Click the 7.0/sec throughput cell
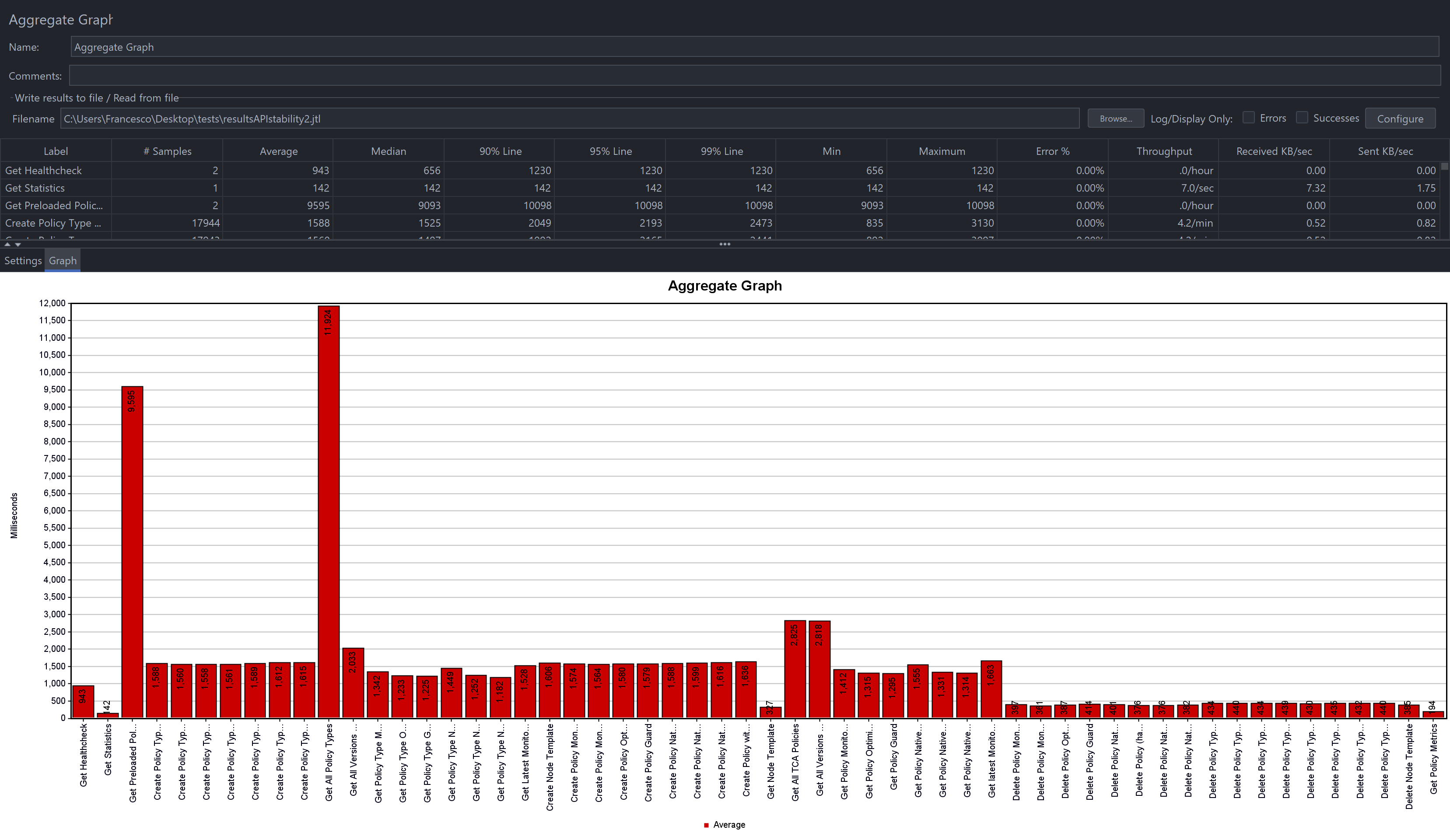Image resolution: width=1450 pixels, height=840 pixels. pos(1163,188)
